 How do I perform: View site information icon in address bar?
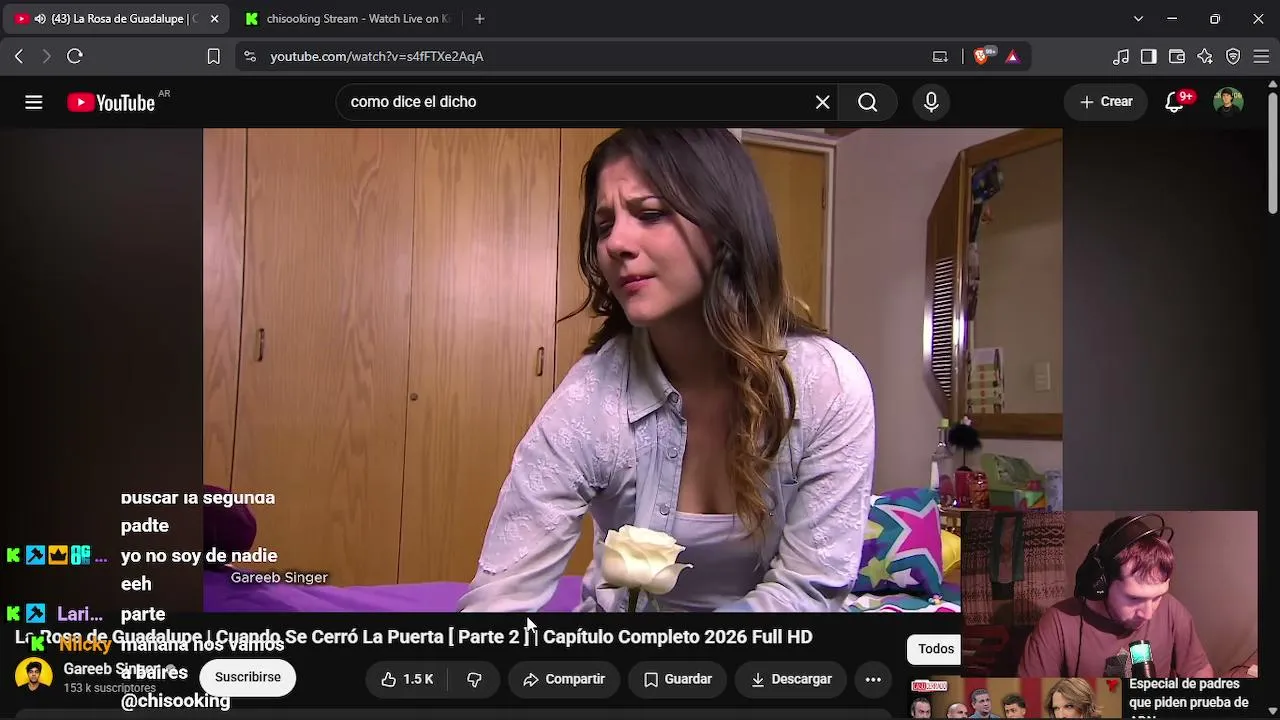[250, 56]
